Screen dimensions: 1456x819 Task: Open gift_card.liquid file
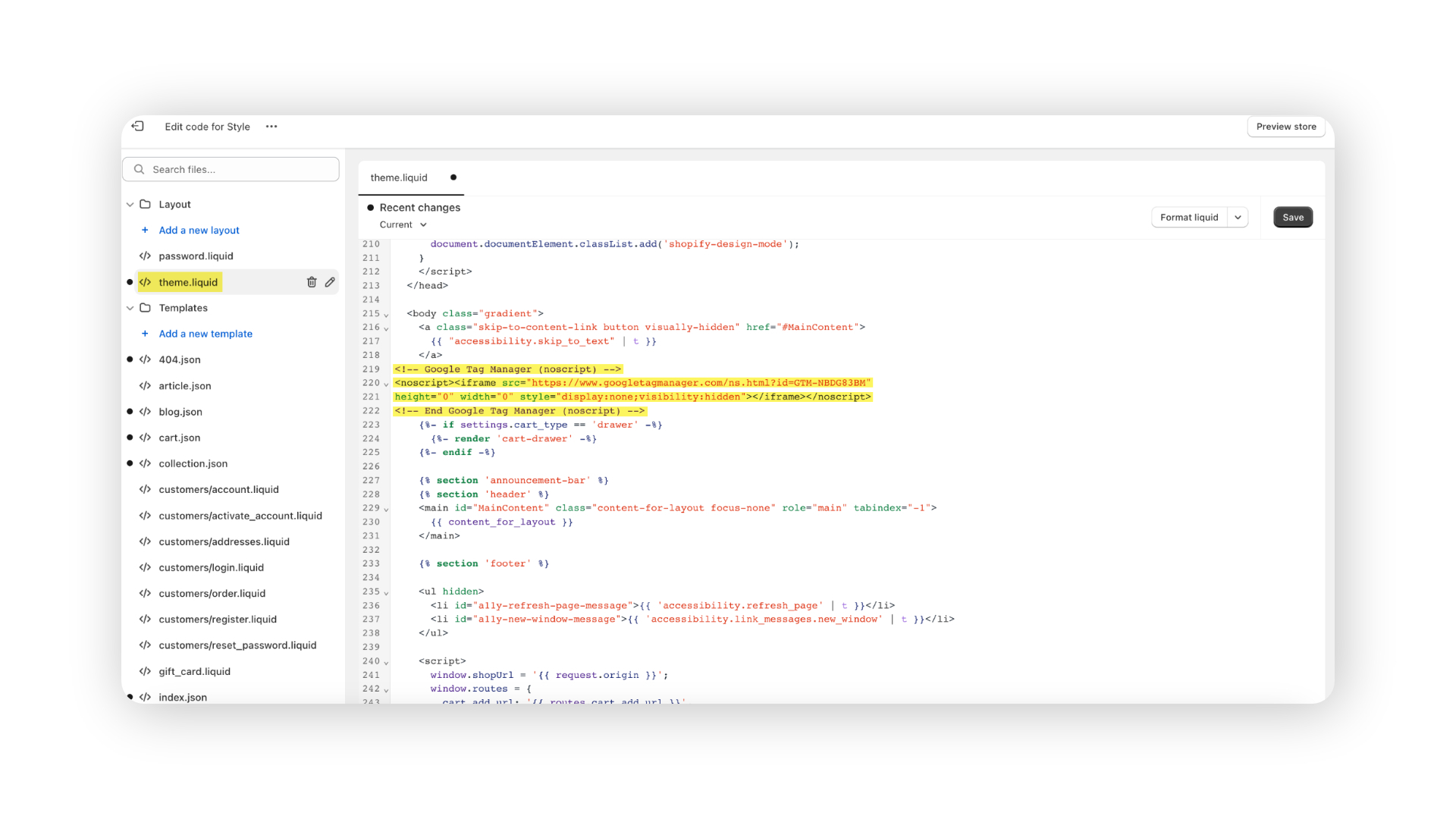195,671
